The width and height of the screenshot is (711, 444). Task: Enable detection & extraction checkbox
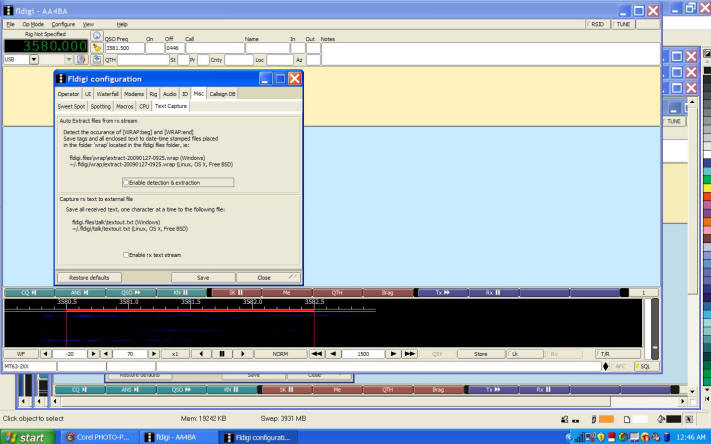(126, 182)
